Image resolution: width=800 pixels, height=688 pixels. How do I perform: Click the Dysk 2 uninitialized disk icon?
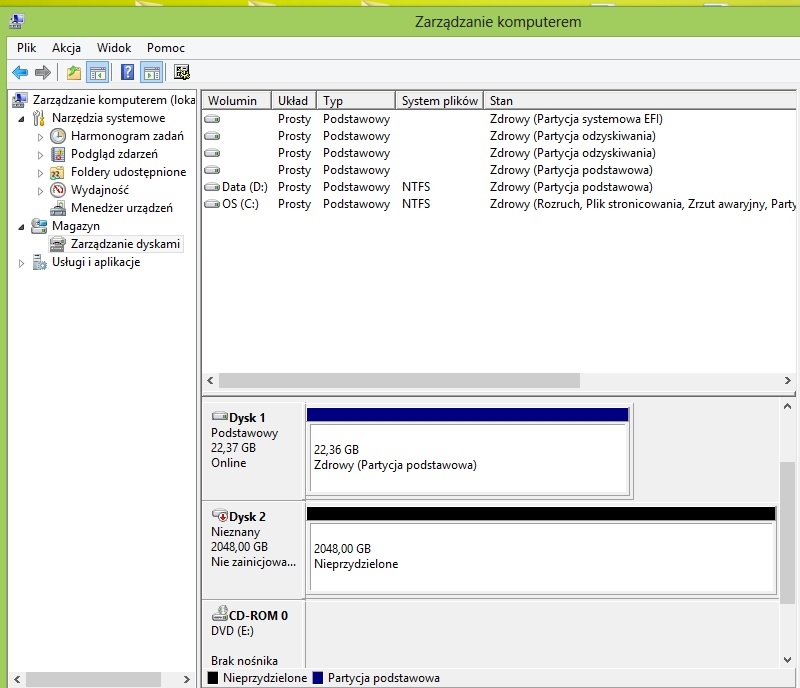tap(220, 514)
